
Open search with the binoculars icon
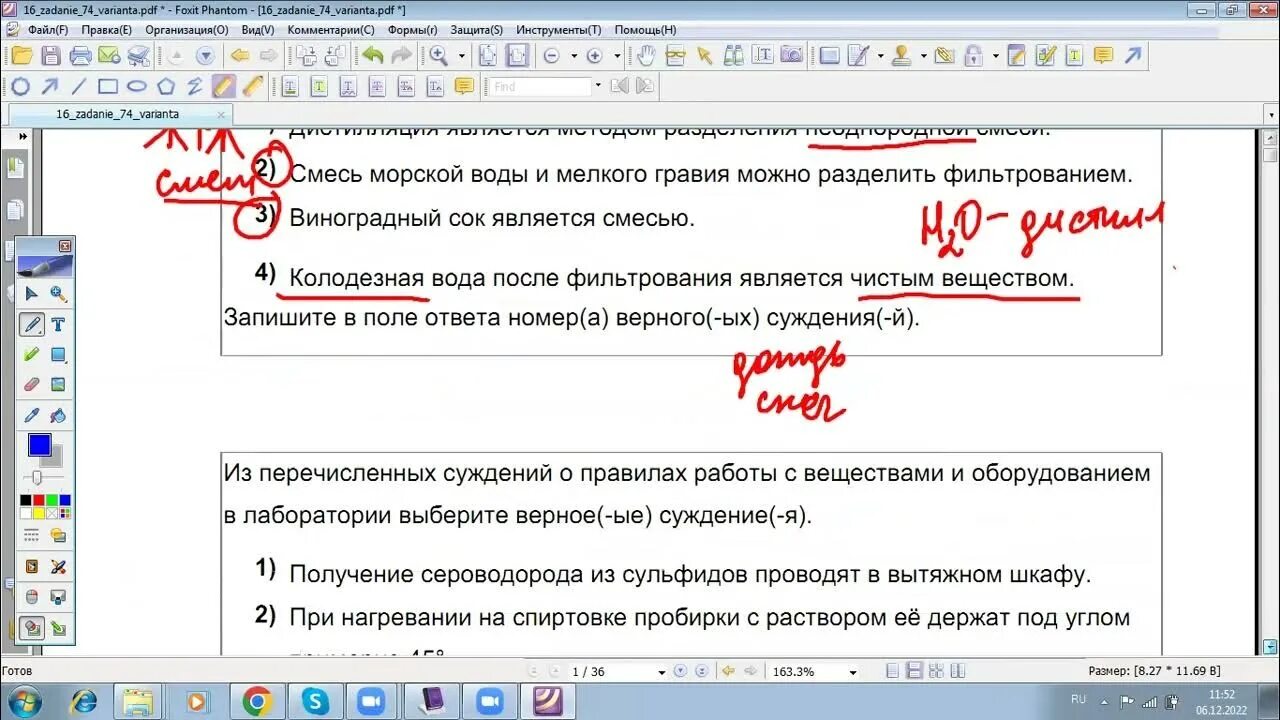(734, 56)
